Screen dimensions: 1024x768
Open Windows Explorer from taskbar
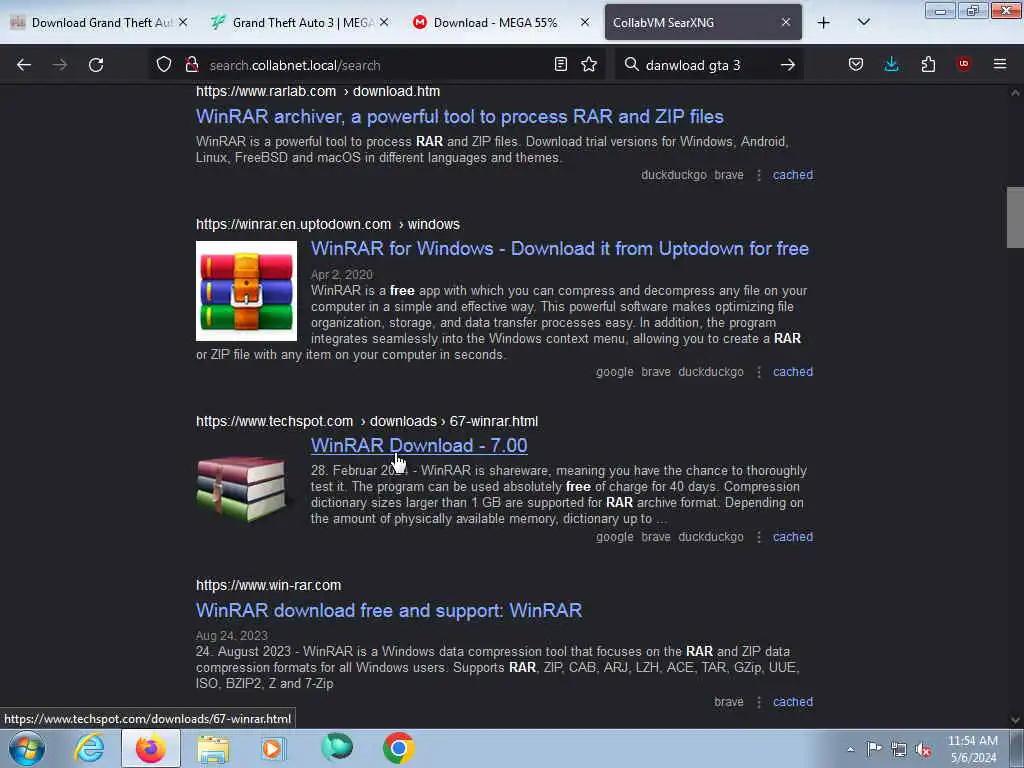coord(213,749)
